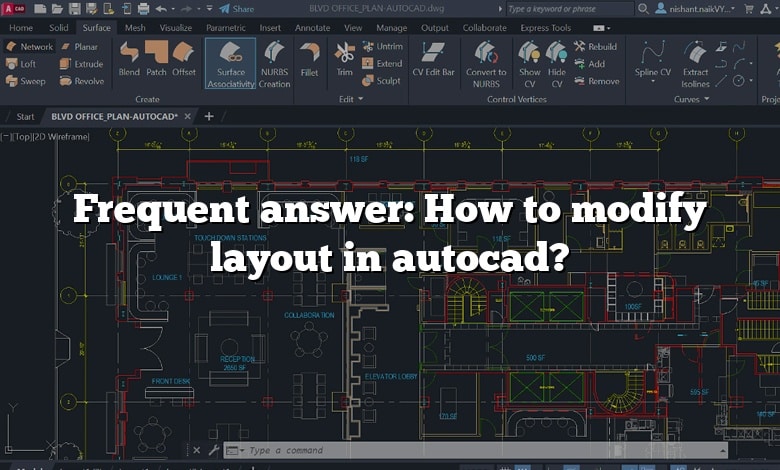Image resolution: width=780 pixels, height=470 pixels.
Task: Click the command line input
Action: tap(475, 451)
